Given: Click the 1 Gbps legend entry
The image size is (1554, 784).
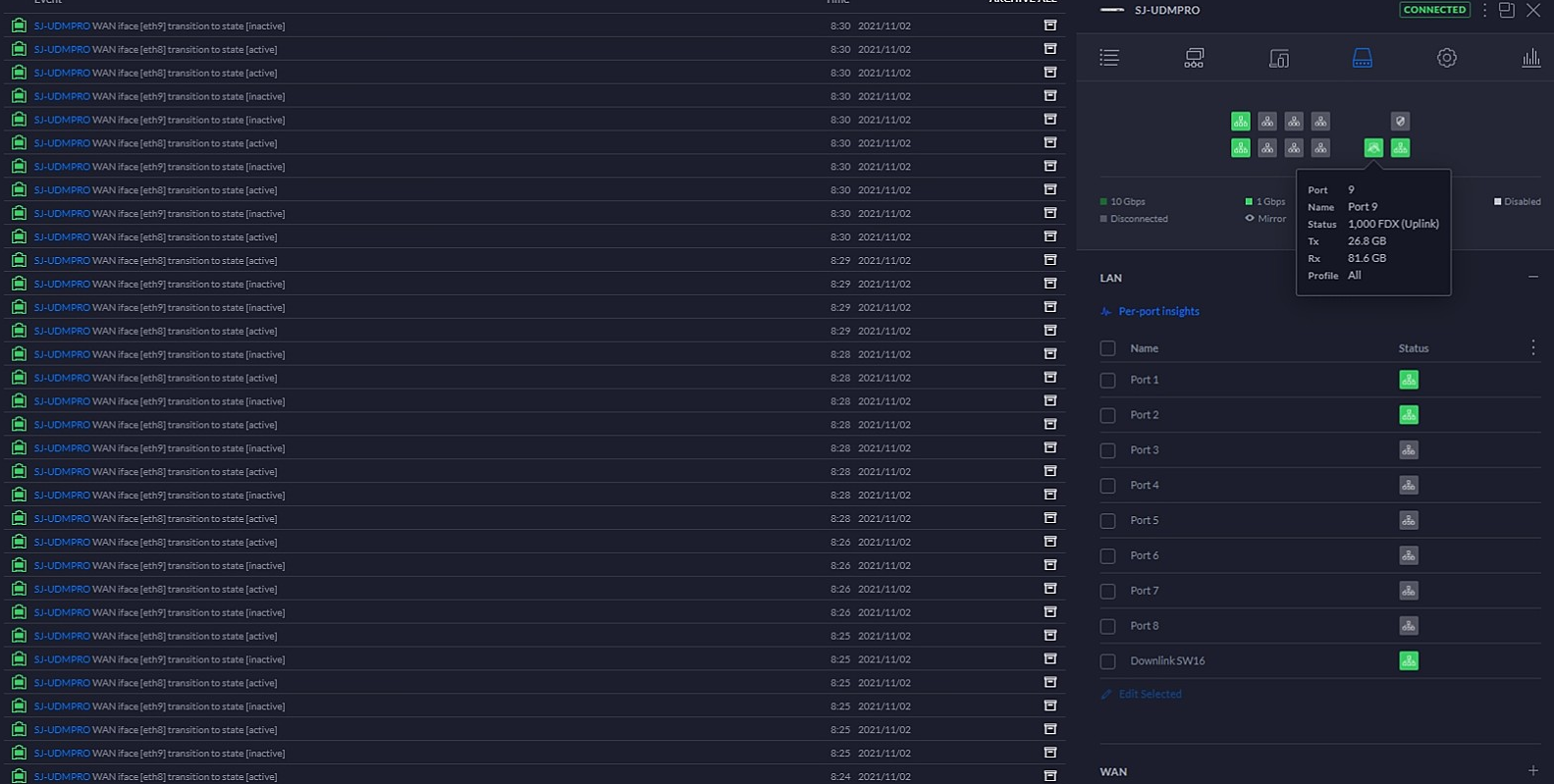Looking at the screenshot, I should point(1265,201).
